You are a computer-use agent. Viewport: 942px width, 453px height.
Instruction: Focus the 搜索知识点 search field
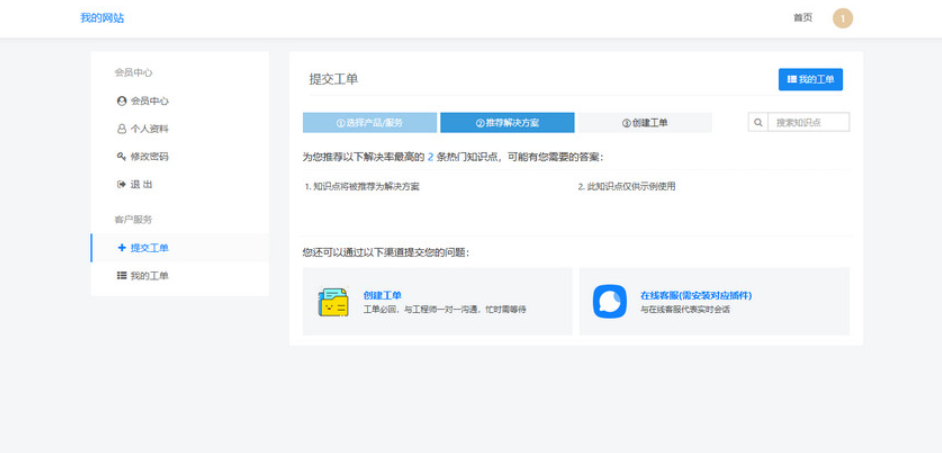(808, 123)
